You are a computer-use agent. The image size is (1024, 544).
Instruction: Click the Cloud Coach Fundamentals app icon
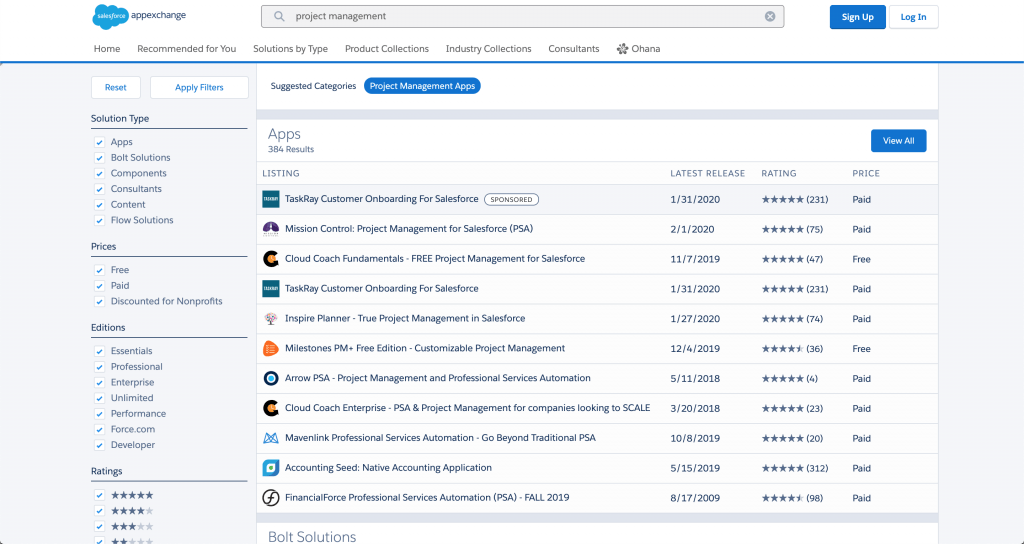tap(271, 259)
